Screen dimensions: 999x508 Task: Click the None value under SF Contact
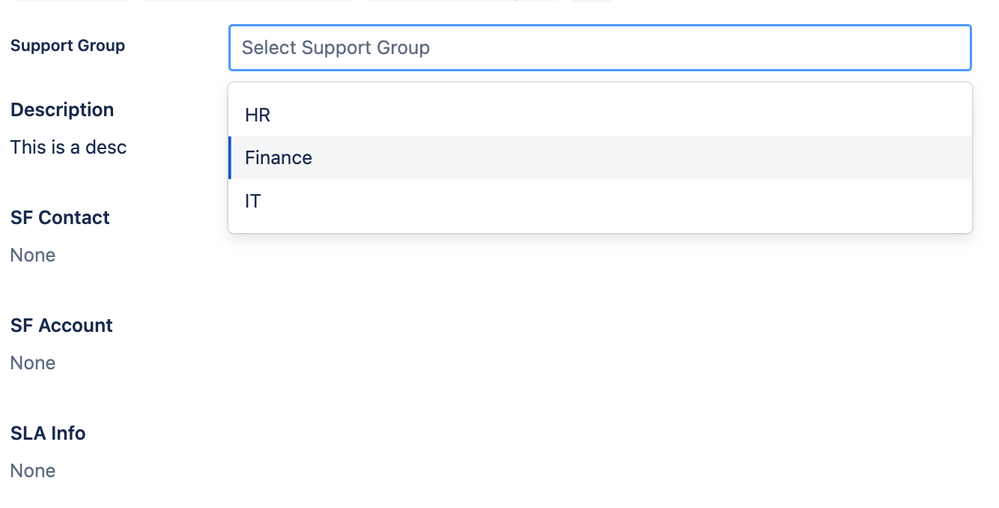(33, 255)
